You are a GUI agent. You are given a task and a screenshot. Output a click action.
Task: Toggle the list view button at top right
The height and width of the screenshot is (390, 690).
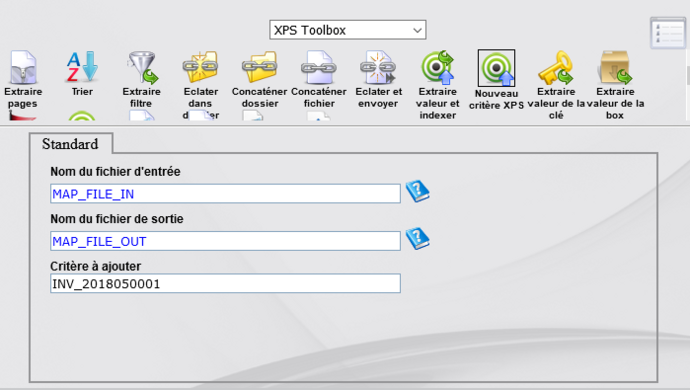click(668, 33)
